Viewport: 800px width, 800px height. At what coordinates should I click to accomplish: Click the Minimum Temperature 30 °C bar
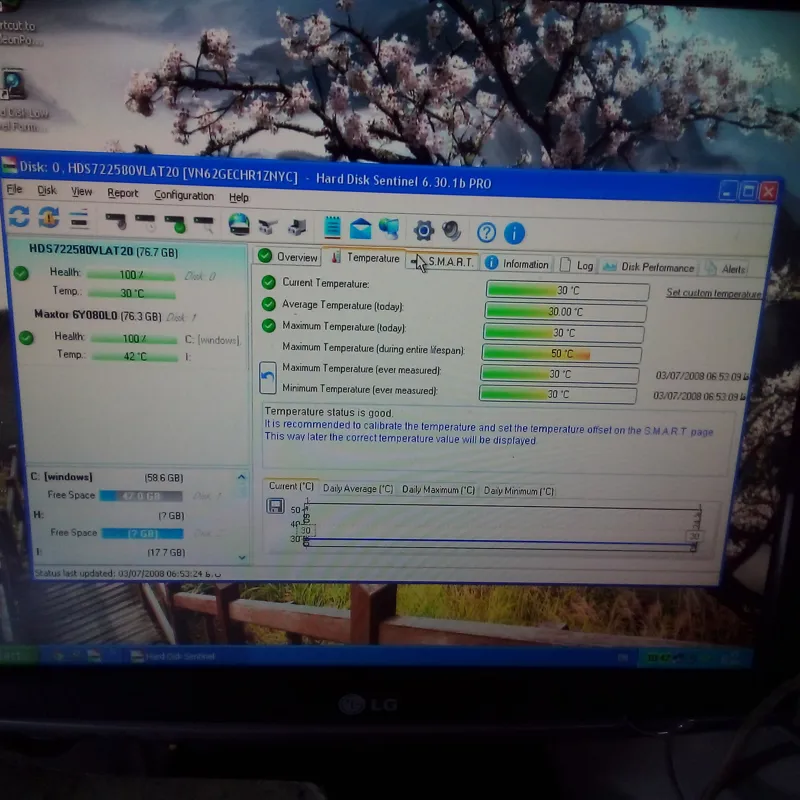(558, 394)
